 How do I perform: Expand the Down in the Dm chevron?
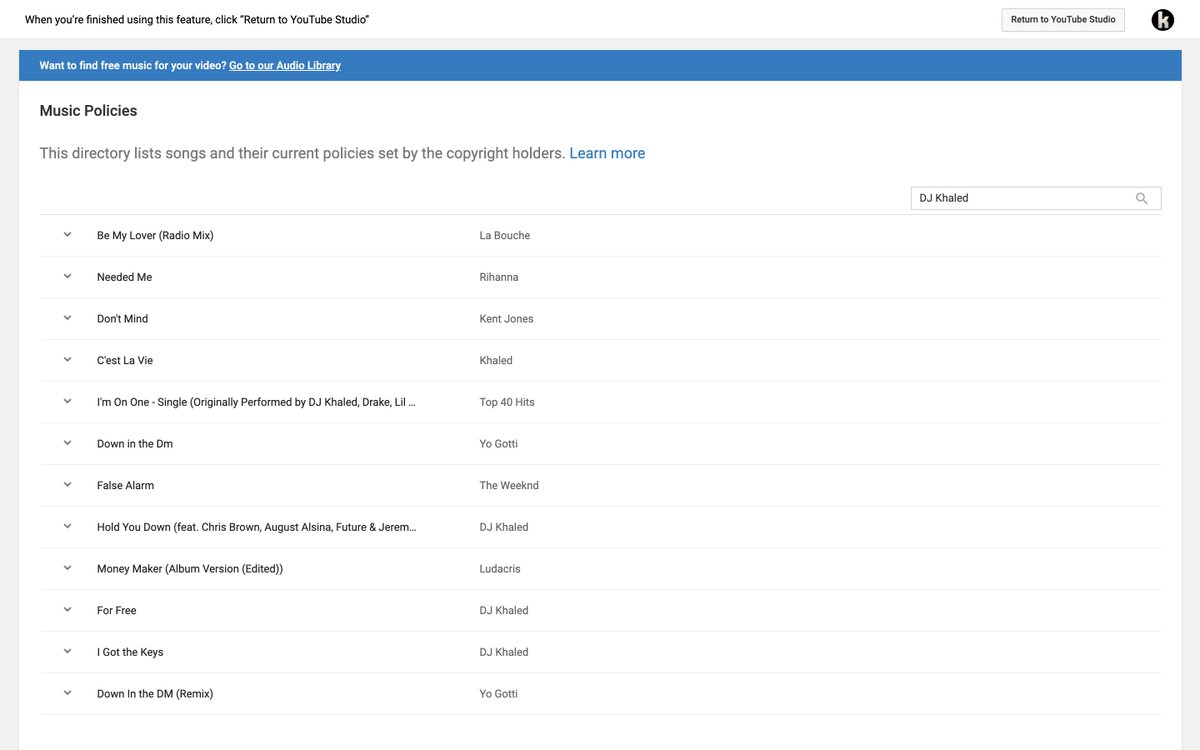click(x=68, y=443)
